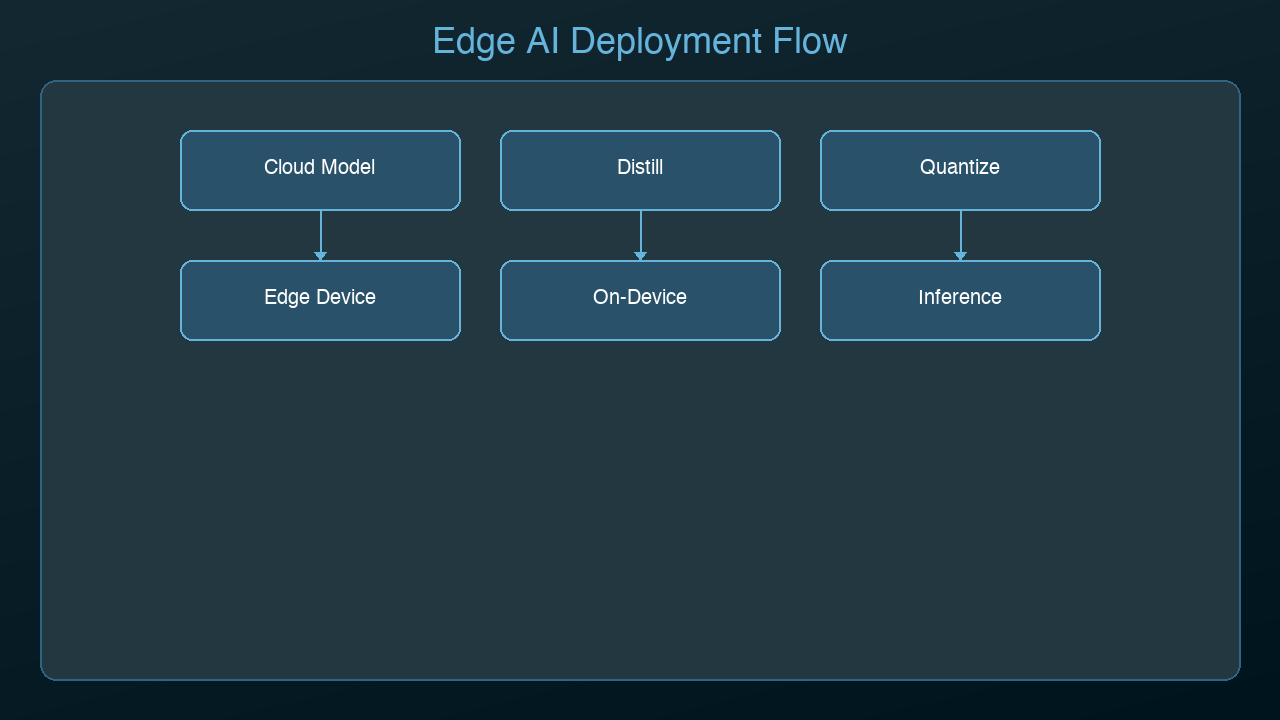The width and height of the screenshot is (1280, 720).
Task: Click the arrow below Cloud Model
Action: coord(320,237)
